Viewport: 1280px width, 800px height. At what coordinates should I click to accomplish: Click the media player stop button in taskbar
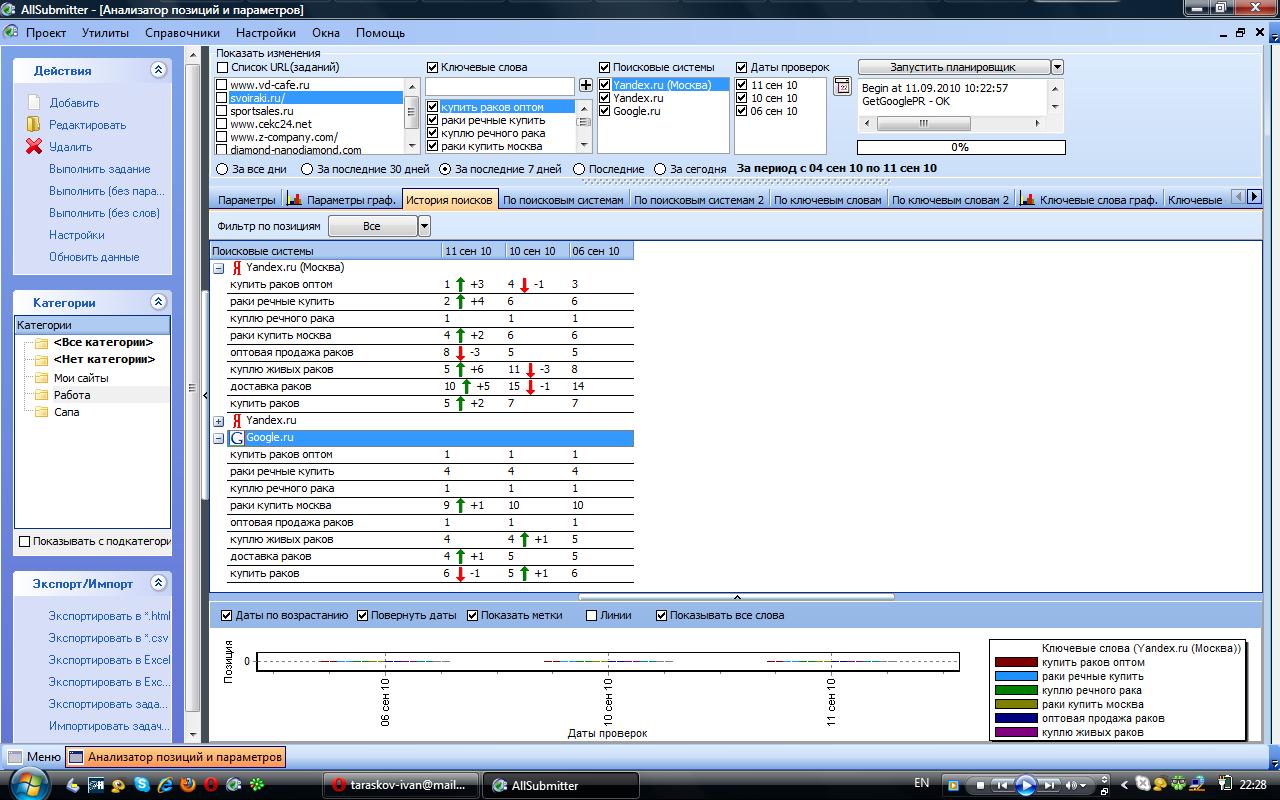[x=981, y=785]
